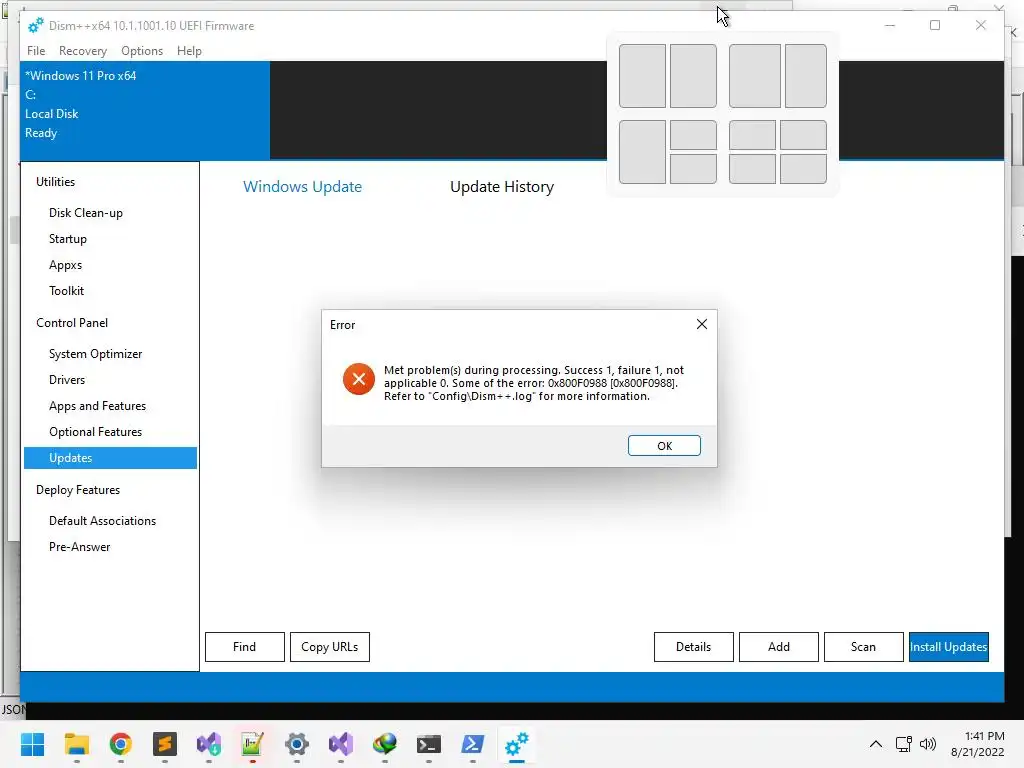The image size is (1024, 768).
Task: Snap to top-left zone of four-quadrant layout
Action: coord(752,135)
